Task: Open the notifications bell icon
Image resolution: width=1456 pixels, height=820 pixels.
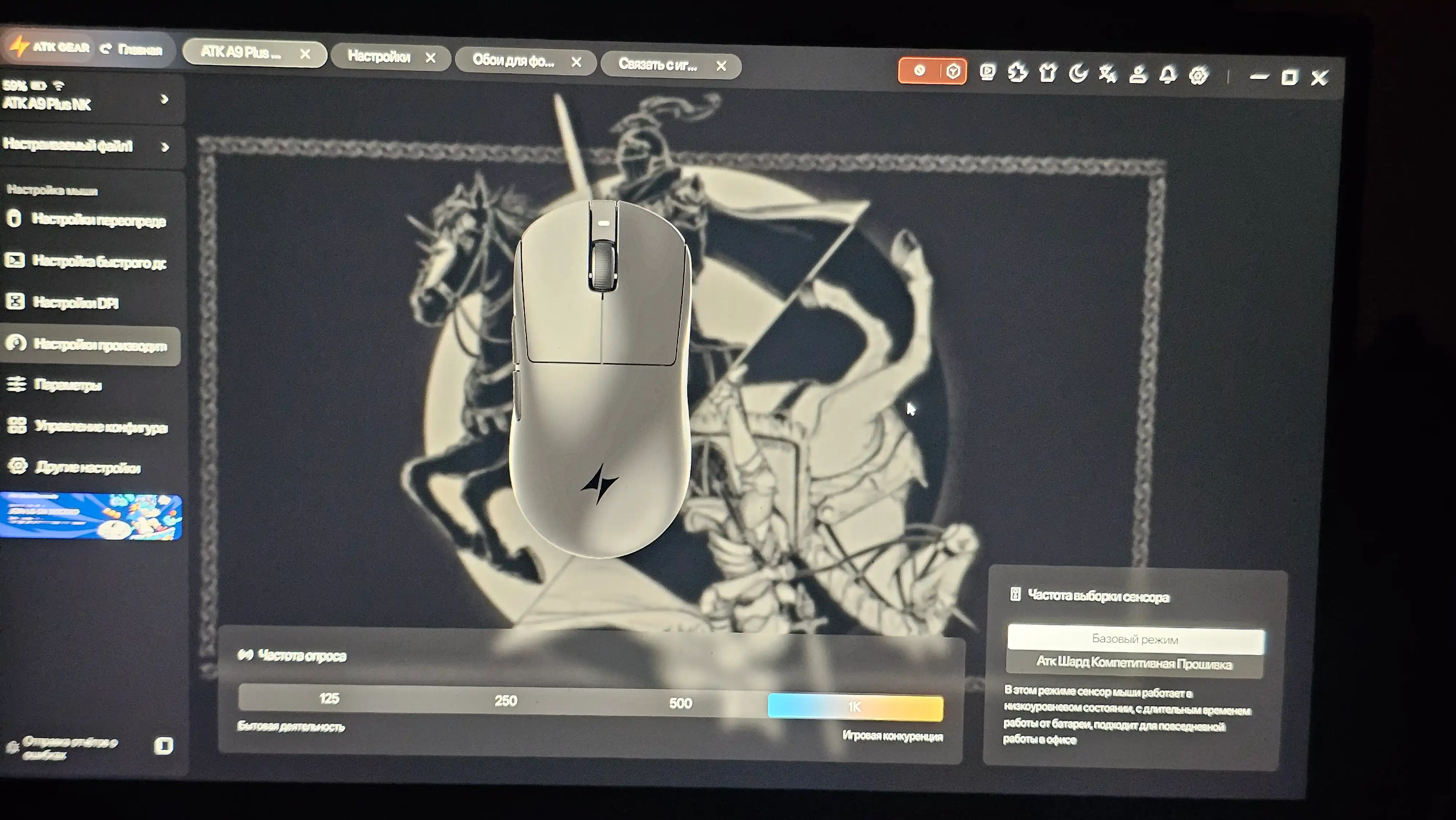Action: (x=1168, y=75)
